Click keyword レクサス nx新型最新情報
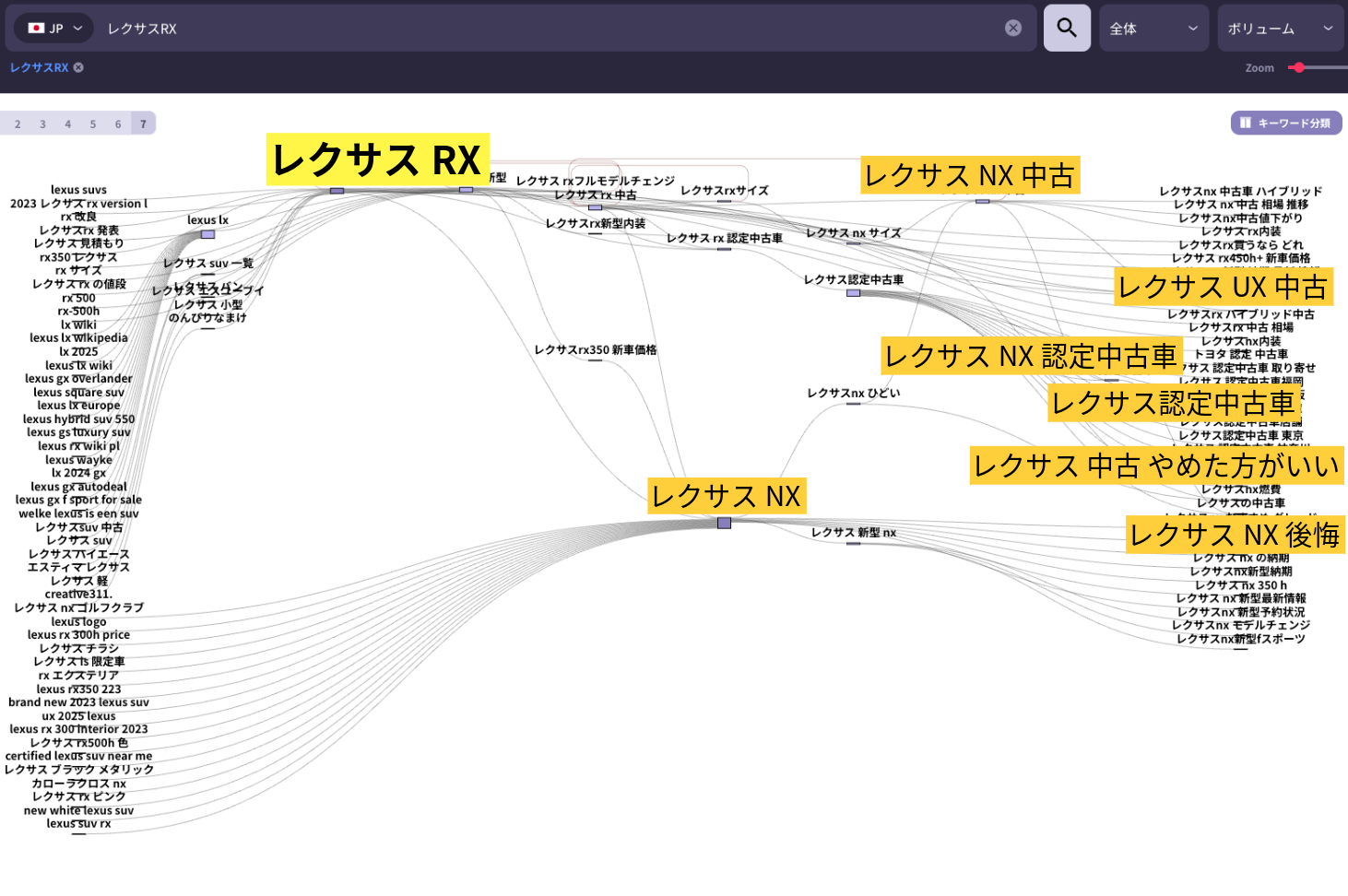The height and width of the screenshot is (896, 1348). pos(1241,598)
